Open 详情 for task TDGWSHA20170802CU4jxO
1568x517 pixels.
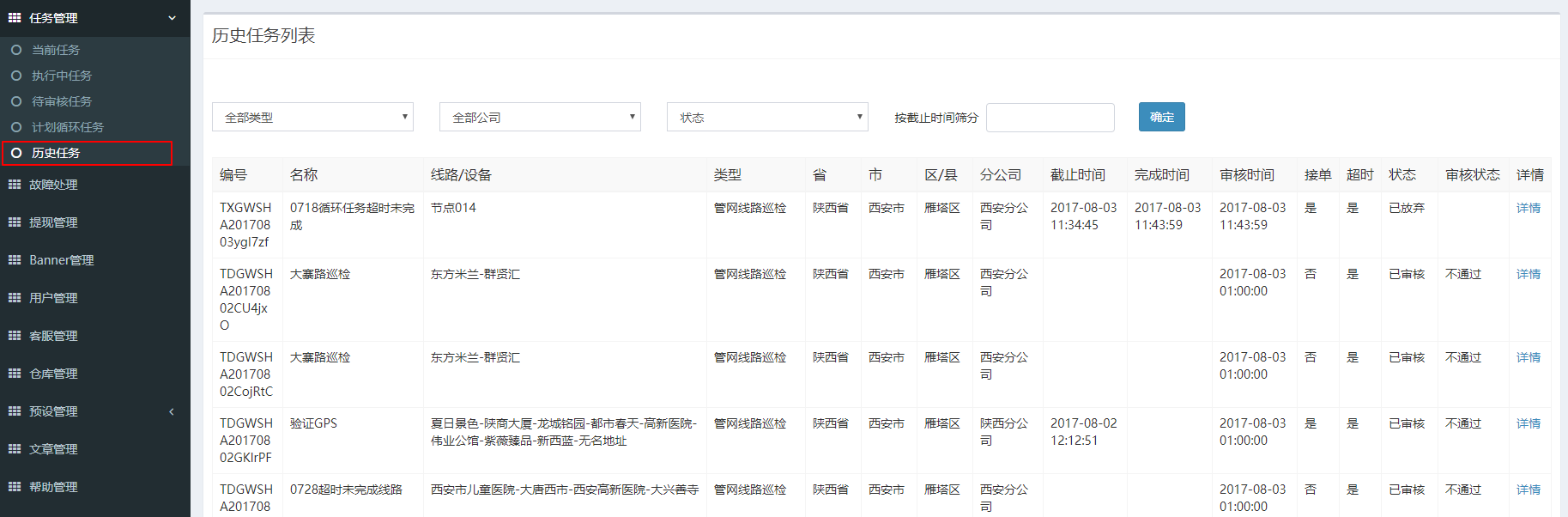click(x=1529, y=274)
